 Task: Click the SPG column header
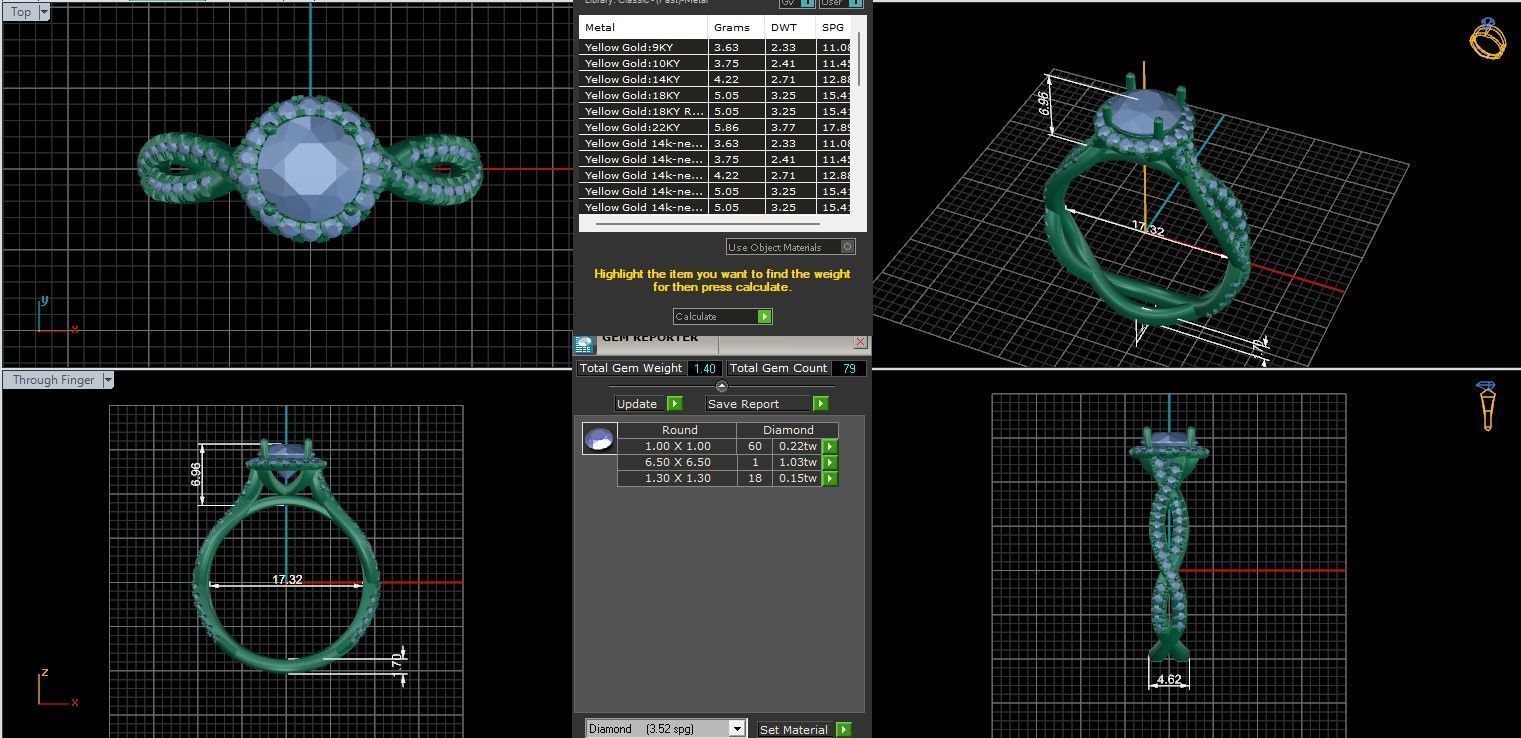point(833,27)
